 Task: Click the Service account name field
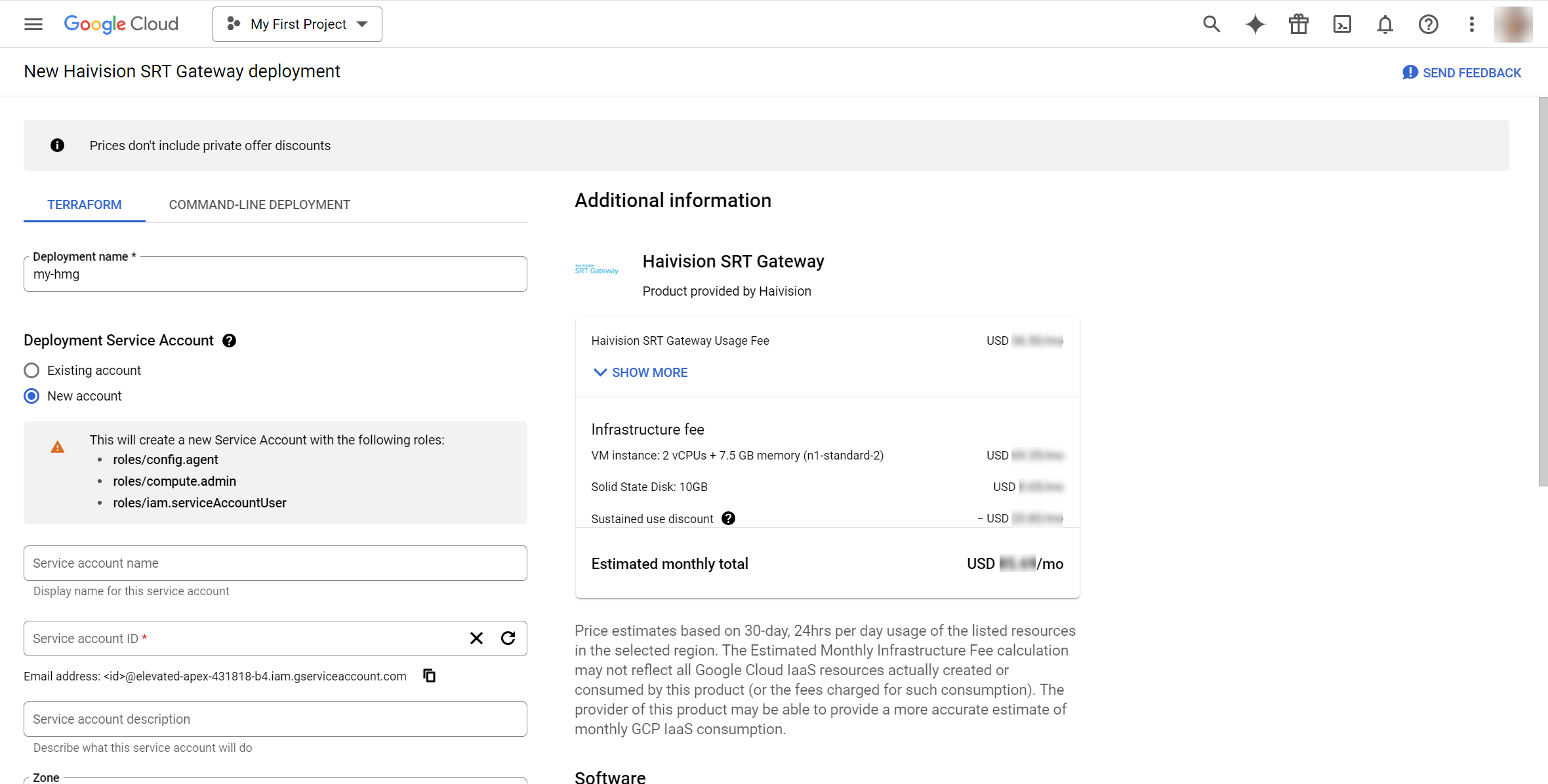tap(275, 563)
